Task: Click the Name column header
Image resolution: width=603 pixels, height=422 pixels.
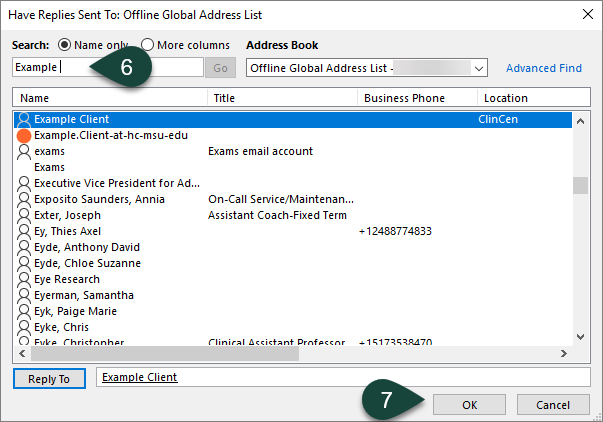Action: pos(110,98)
